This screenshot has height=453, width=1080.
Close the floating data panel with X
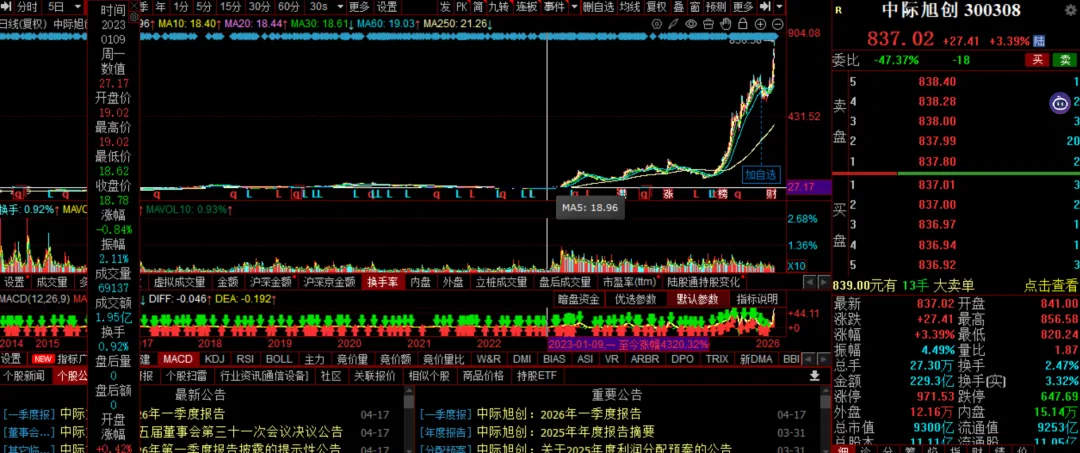point(134,4)
